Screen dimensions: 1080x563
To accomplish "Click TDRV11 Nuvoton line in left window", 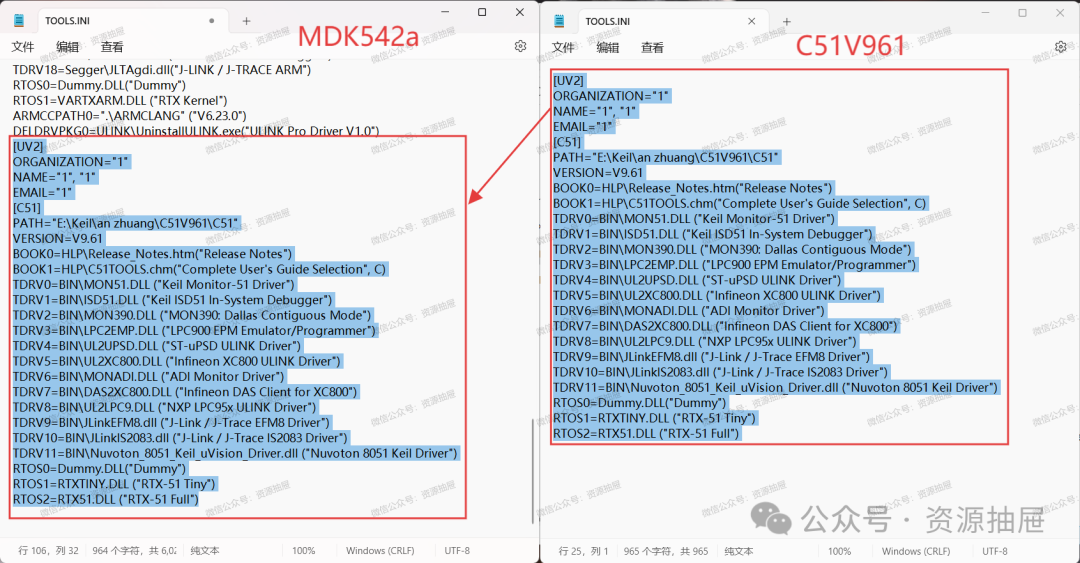I will 235,453.
